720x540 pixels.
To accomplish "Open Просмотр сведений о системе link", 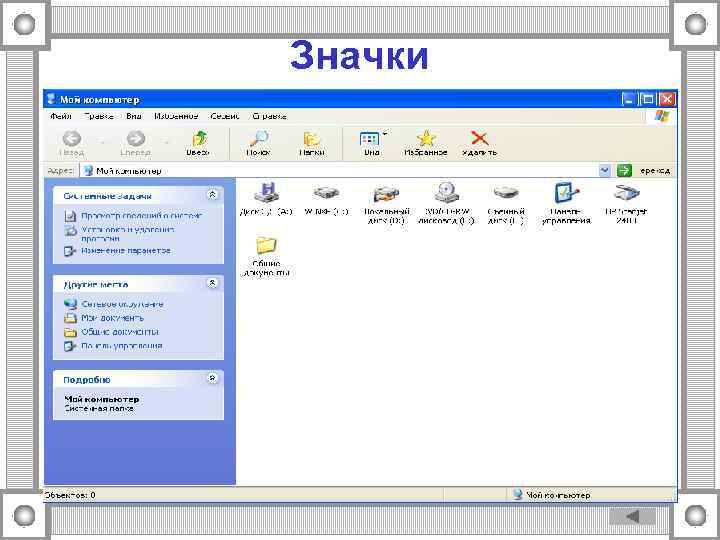I will [x=141, y=215].
